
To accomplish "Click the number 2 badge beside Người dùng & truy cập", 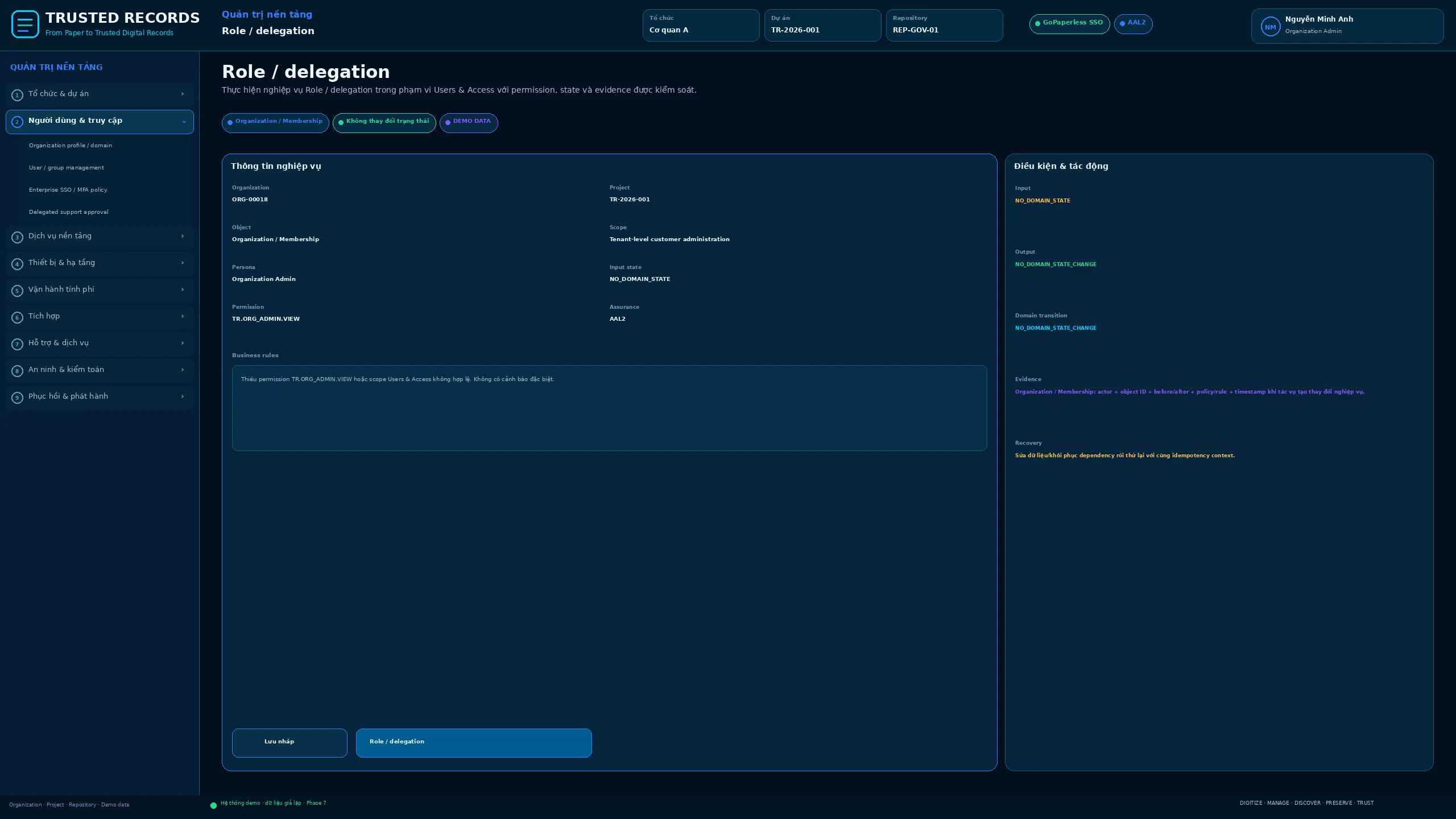I will click(17, 122).
